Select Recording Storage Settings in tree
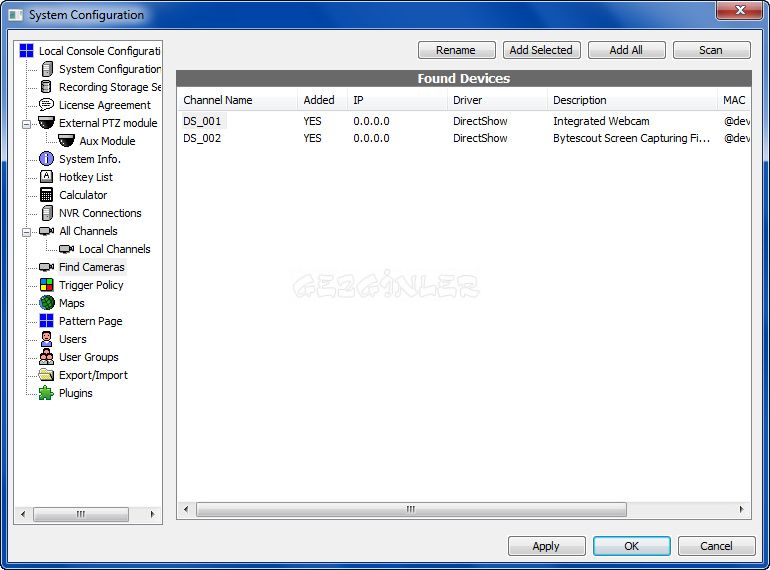Image resolution: width=770 pixels, height=570 pixels. pyautogui.click(x=110, y=87)
